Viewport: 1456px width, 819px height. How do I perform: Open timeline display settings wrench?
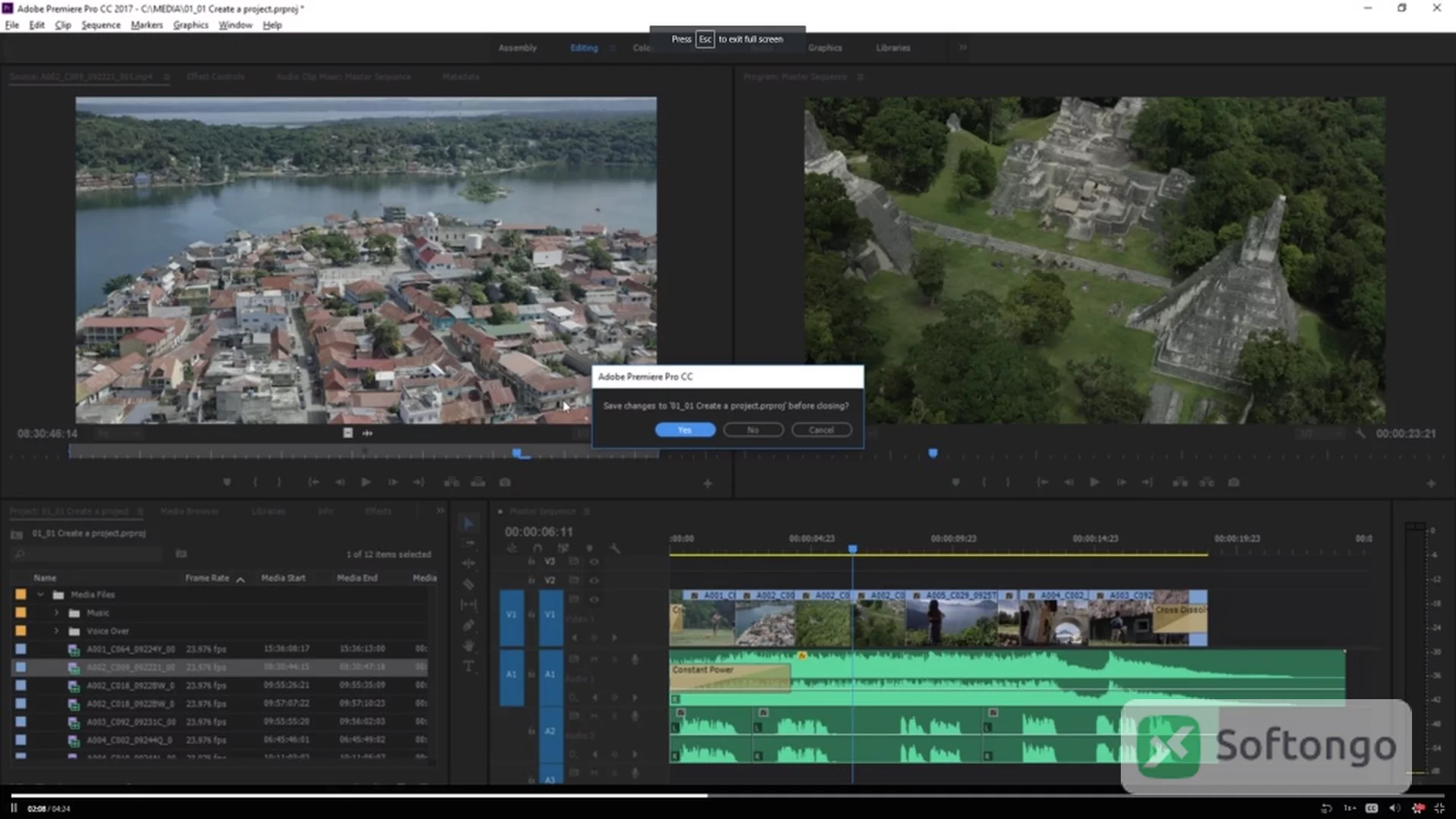click(614, 548)
